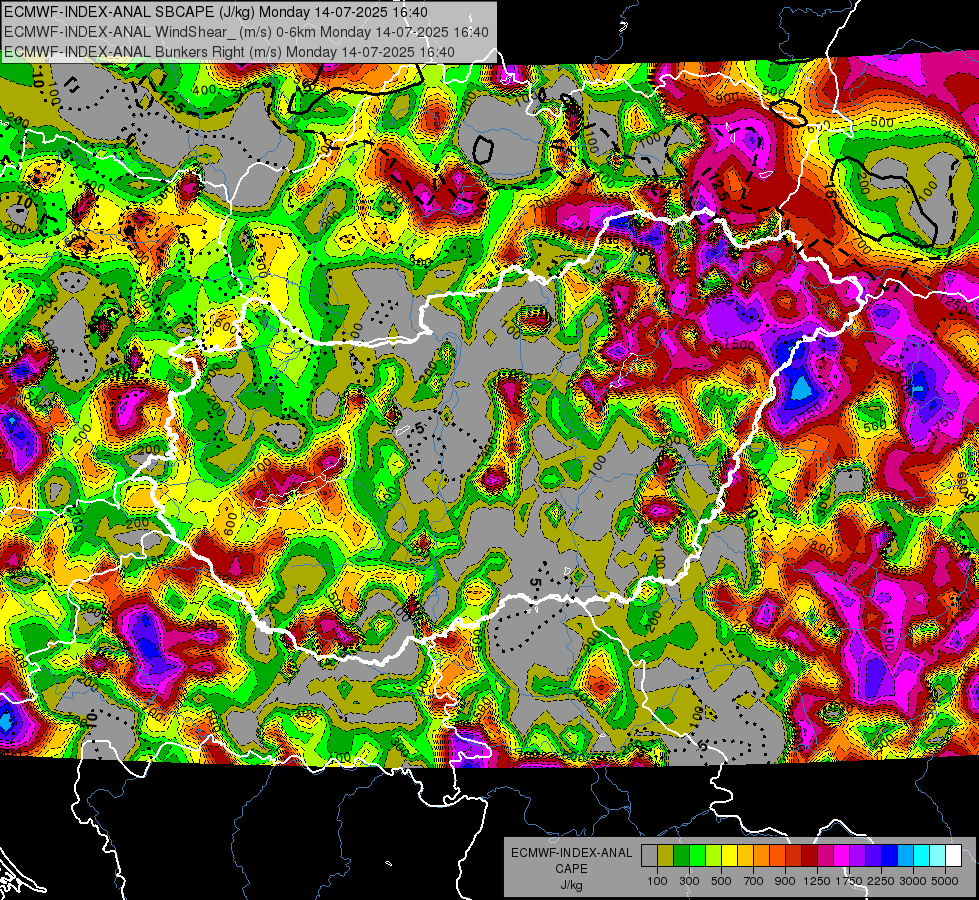Click the pure blue legend swatch
Viewport: 979px width, 900px height.
pyautogui.click(x=890, y=856)
